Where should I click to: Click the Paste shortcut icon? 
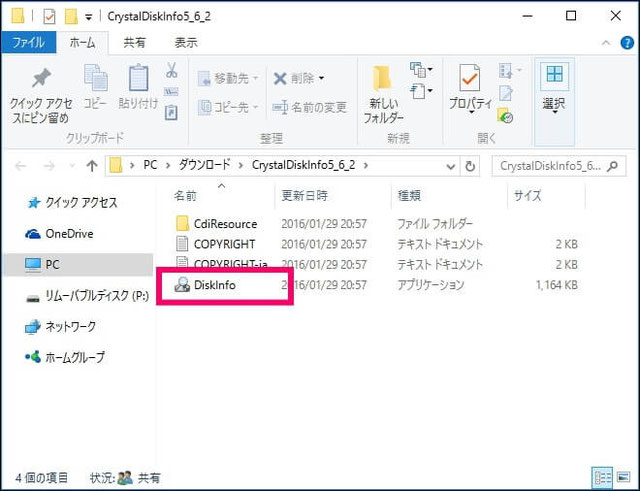171,113
